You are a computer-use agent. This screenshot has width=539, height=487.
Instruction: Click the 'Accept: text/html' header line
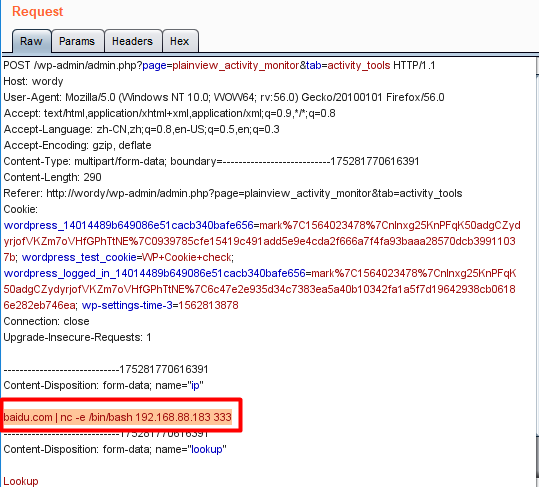click(169, 113)
